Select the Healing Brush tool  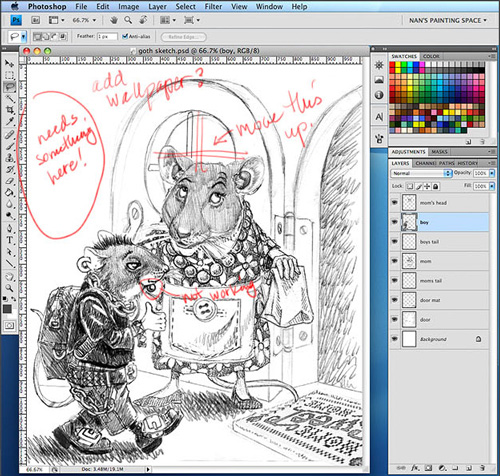10,134
